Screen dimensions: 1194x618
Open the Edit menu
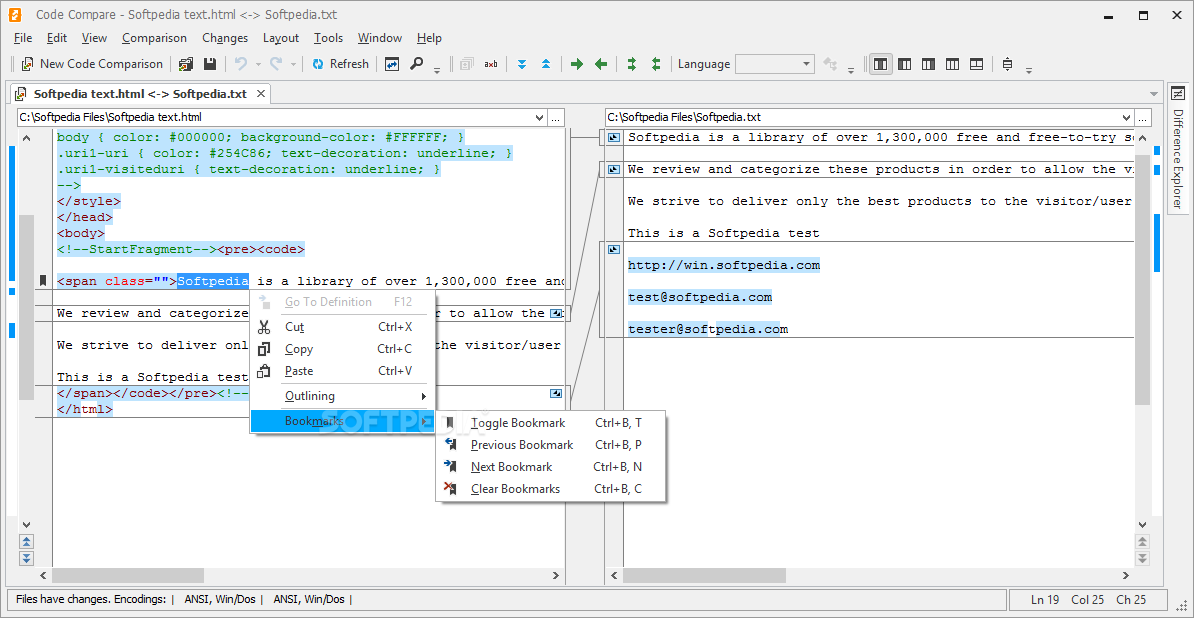pyautogui.click(x=57, y=38)
